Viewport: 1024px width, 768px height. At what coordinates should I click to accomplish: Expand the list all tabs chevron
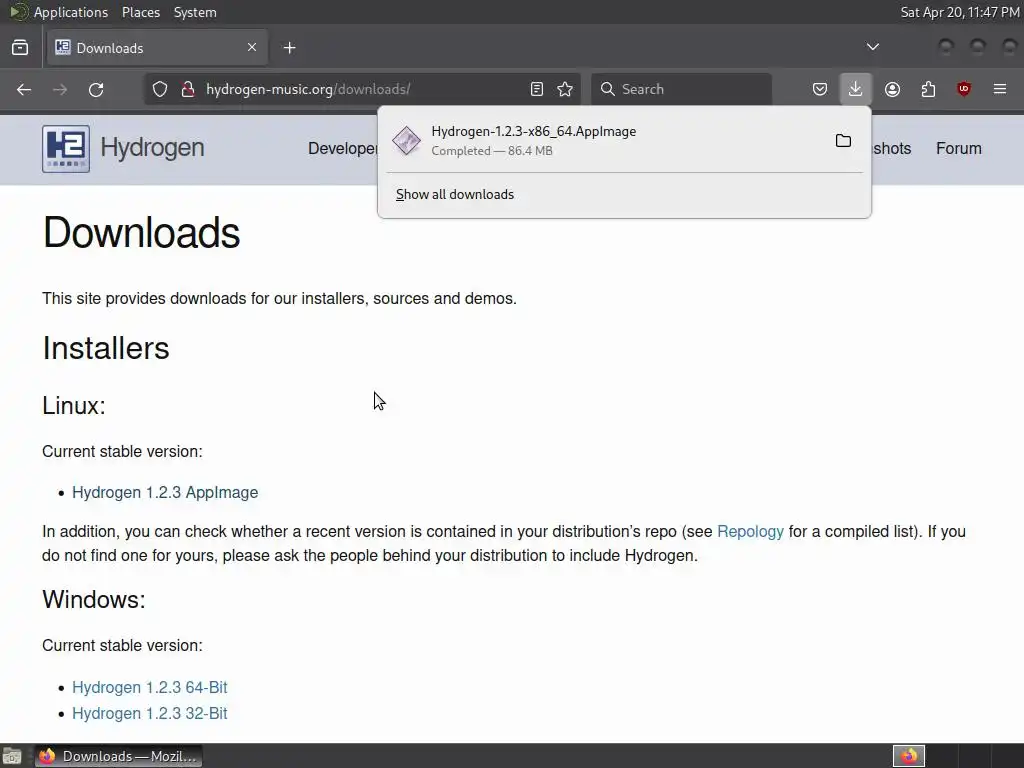pyautogui.click(x=872, y=47)
